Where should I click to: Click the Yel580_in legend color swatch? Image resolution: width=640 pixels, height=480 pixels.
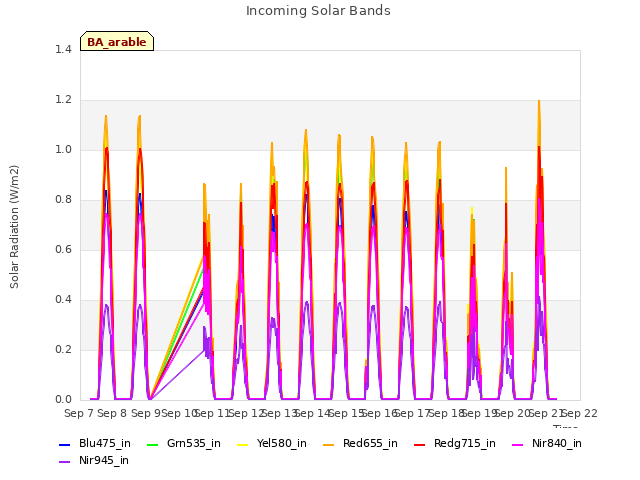(242, 444)
